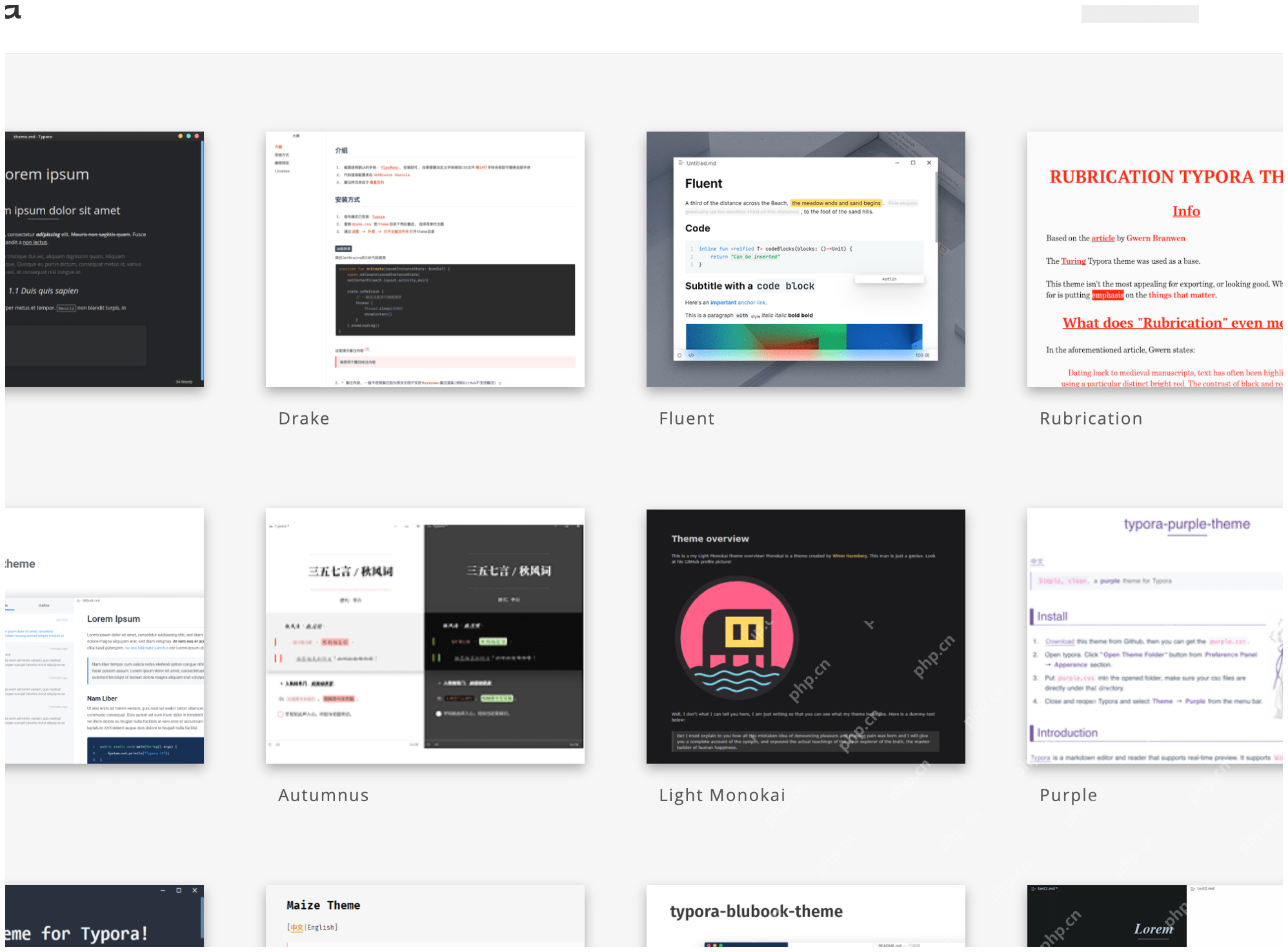Image resolution: width=1288 pixels, height=952 pixels.
Task: Open the typora-blubook-theme preview card
Action: [806, 917]
